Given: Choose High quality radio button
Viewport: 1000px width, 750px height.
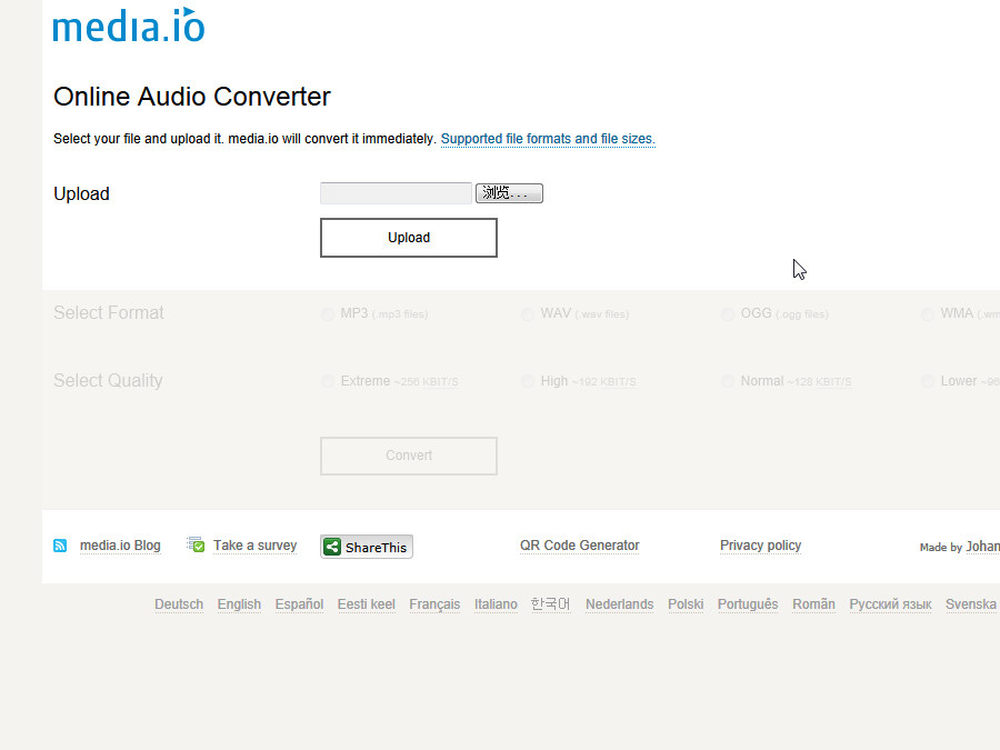Looking at the screenshot, I should pos(527,381).
